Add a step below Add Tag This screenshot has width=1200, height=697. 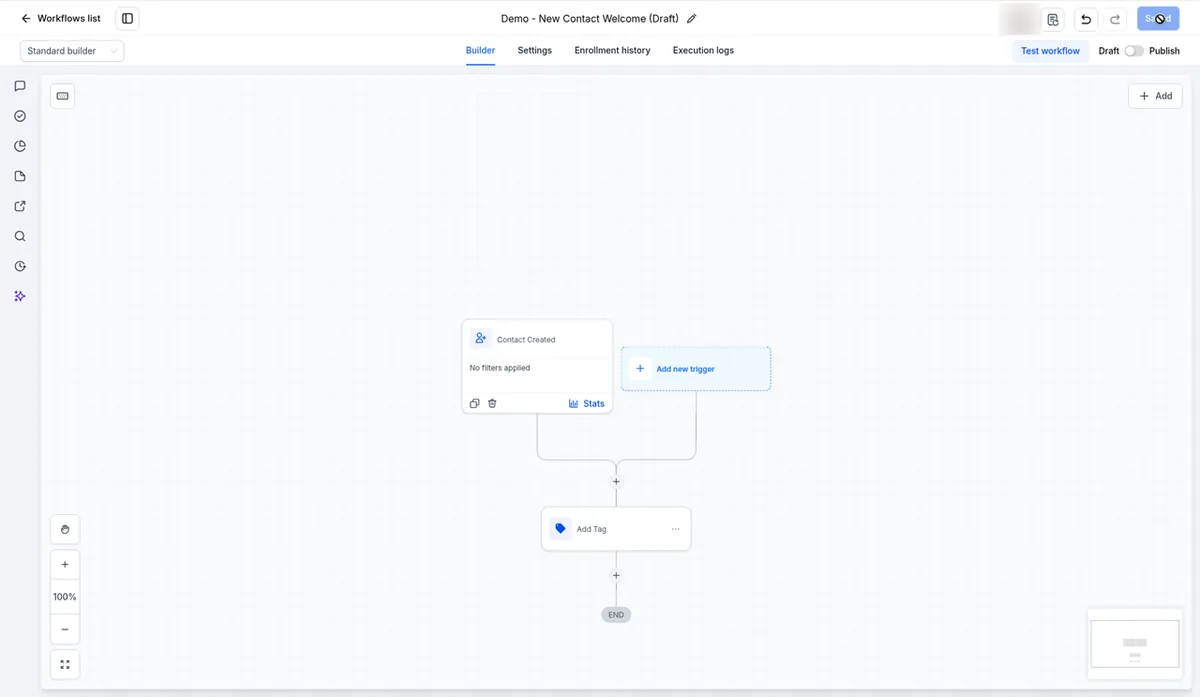coord(616,575)
